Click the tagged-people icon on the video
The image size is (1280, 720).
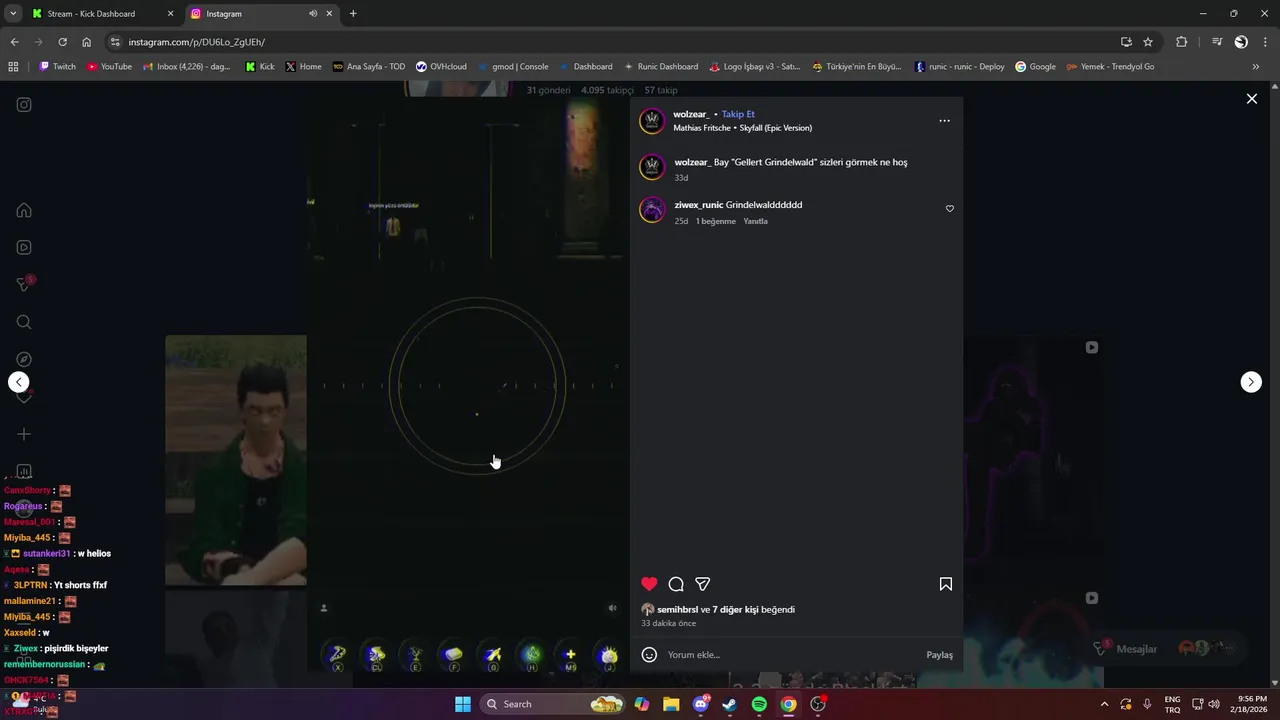[323, 608]
